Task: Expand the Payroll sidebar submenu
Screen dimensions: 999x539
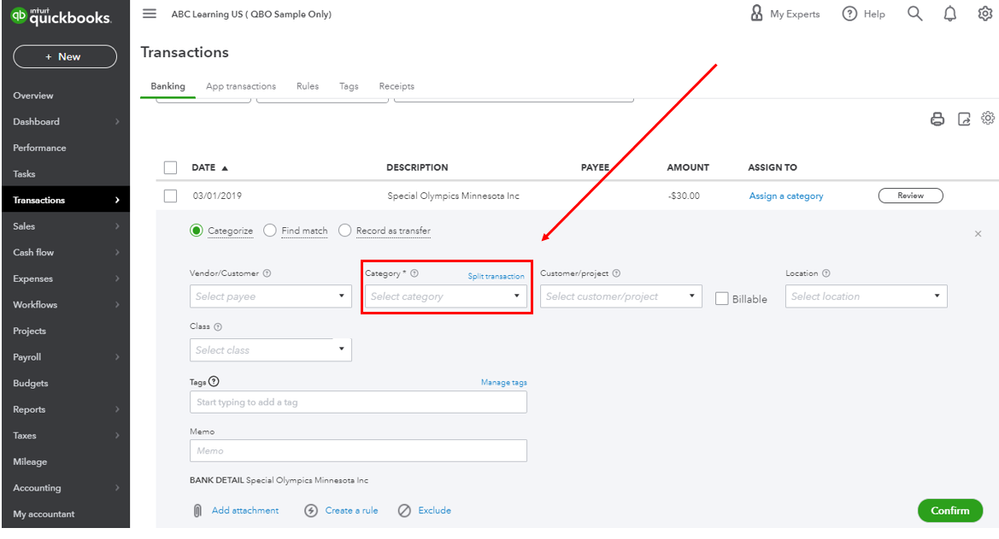Action: 117,357
